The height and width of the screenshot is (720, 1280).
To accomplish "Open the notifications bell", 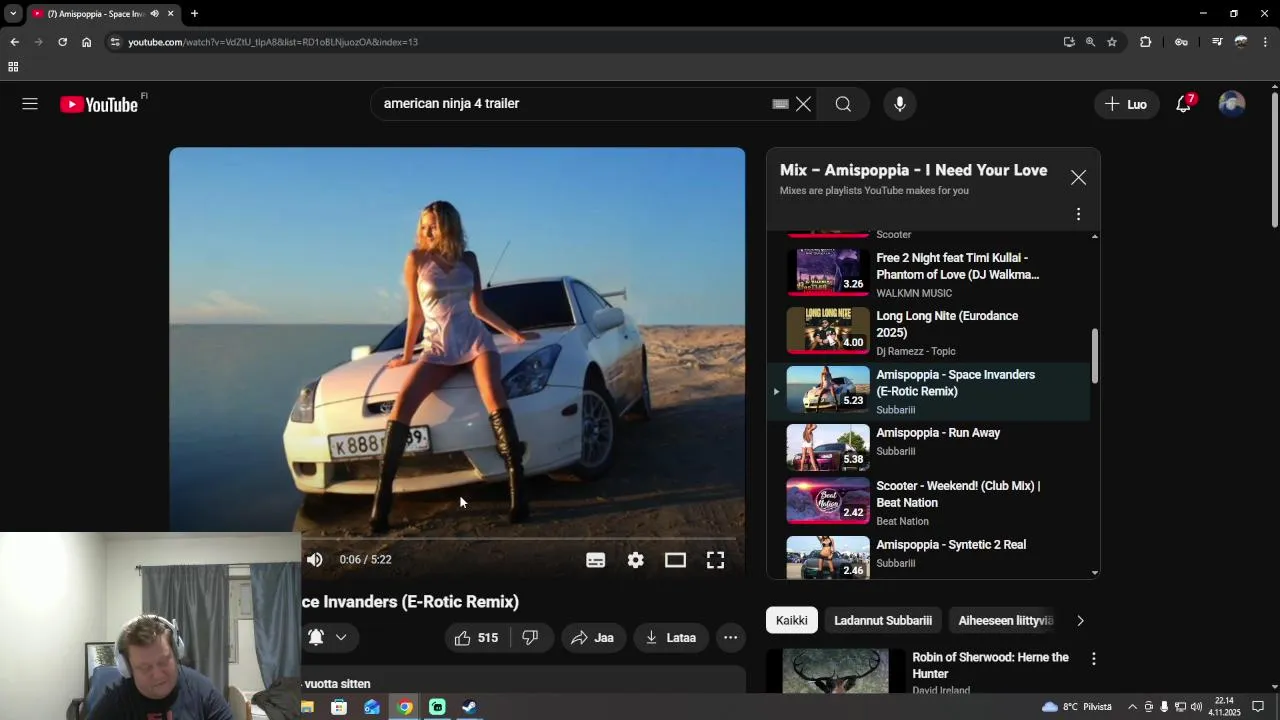I will point(1183,104).
